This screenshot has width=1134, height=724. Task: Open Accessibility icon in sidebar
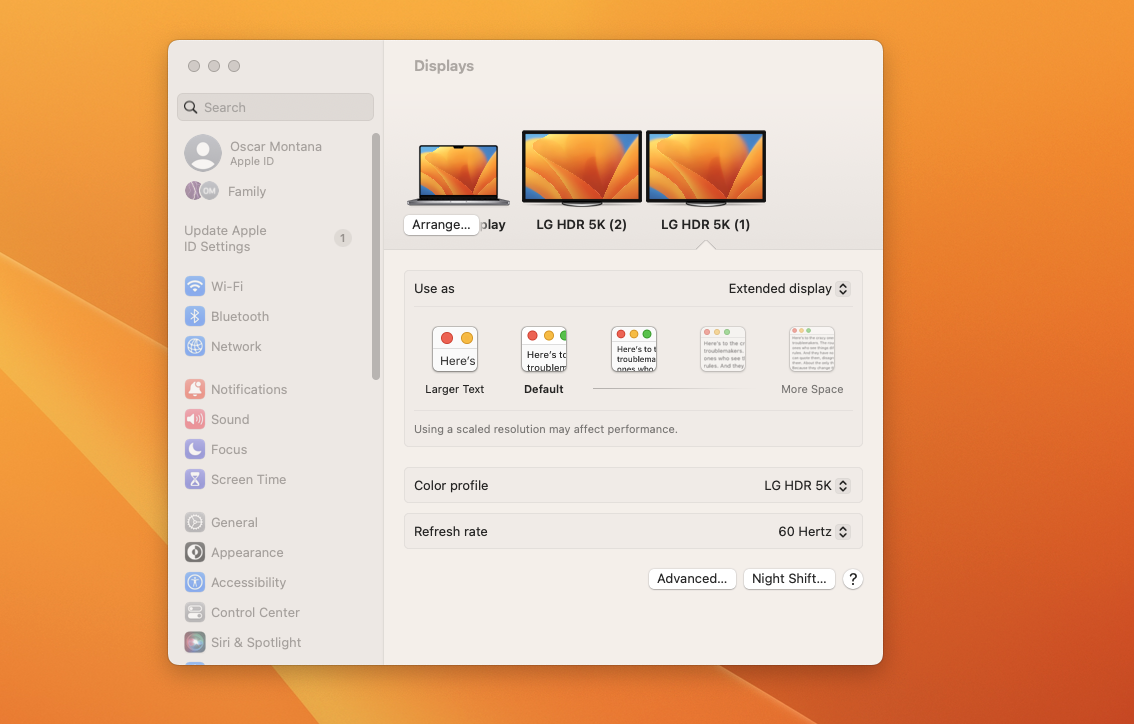(x=195, y=582)
